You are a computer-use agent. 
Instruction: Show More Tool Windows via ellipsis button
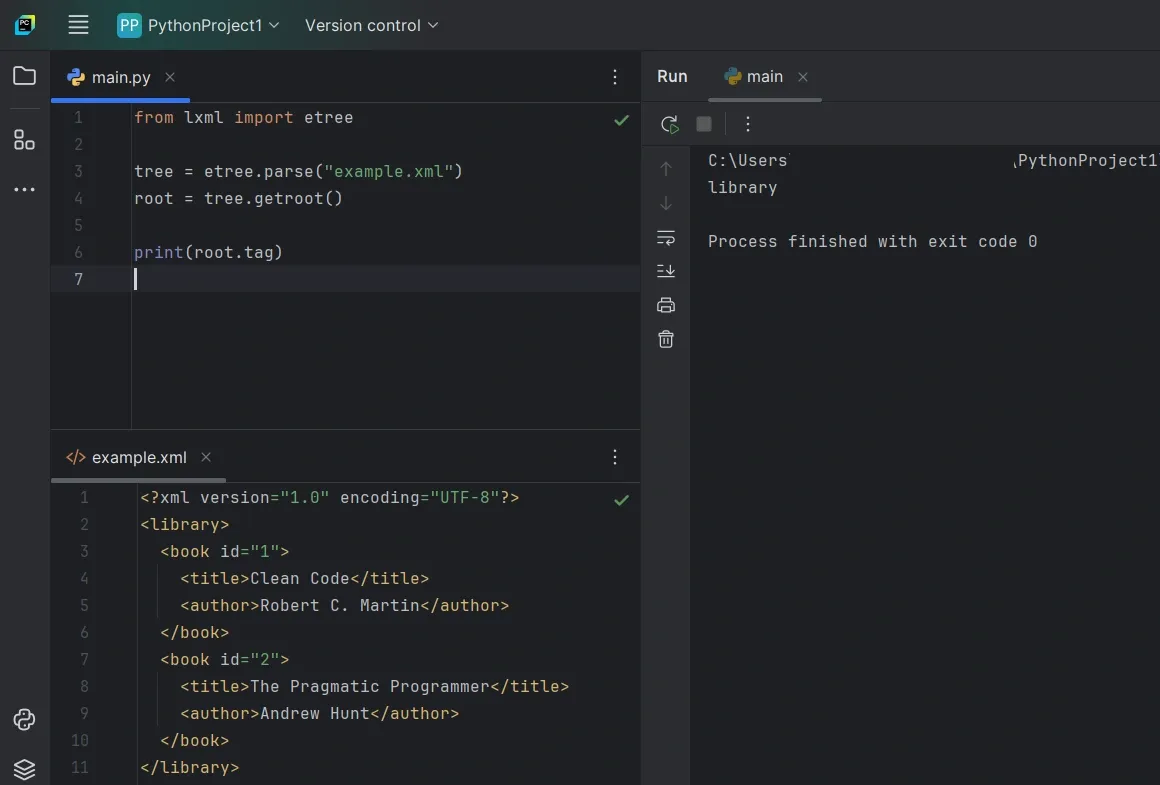tap(24, 189)
